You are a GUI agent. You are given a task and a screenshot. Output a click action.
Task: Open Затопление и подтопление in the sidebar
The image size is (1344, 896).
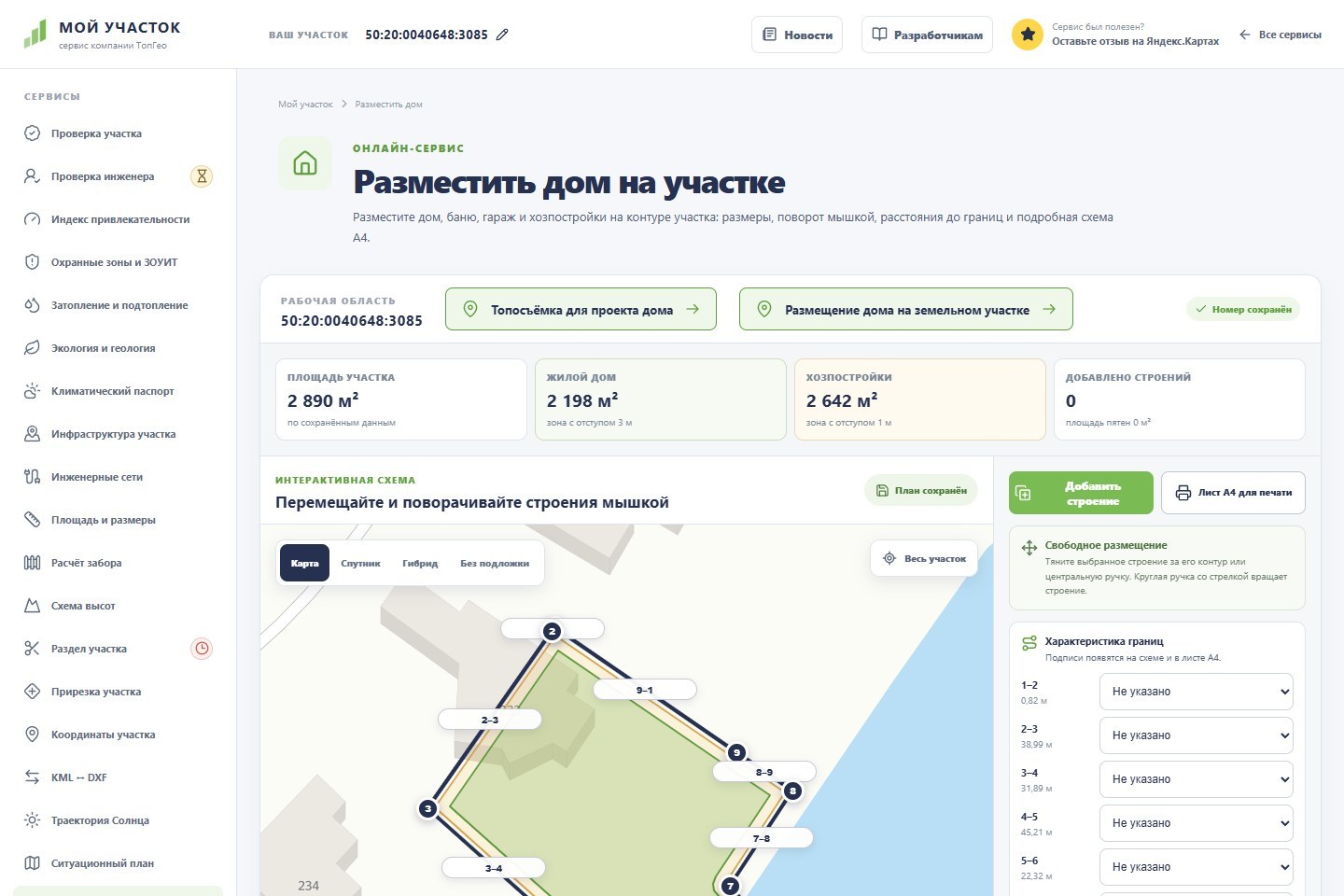click(x=119, y=305)
